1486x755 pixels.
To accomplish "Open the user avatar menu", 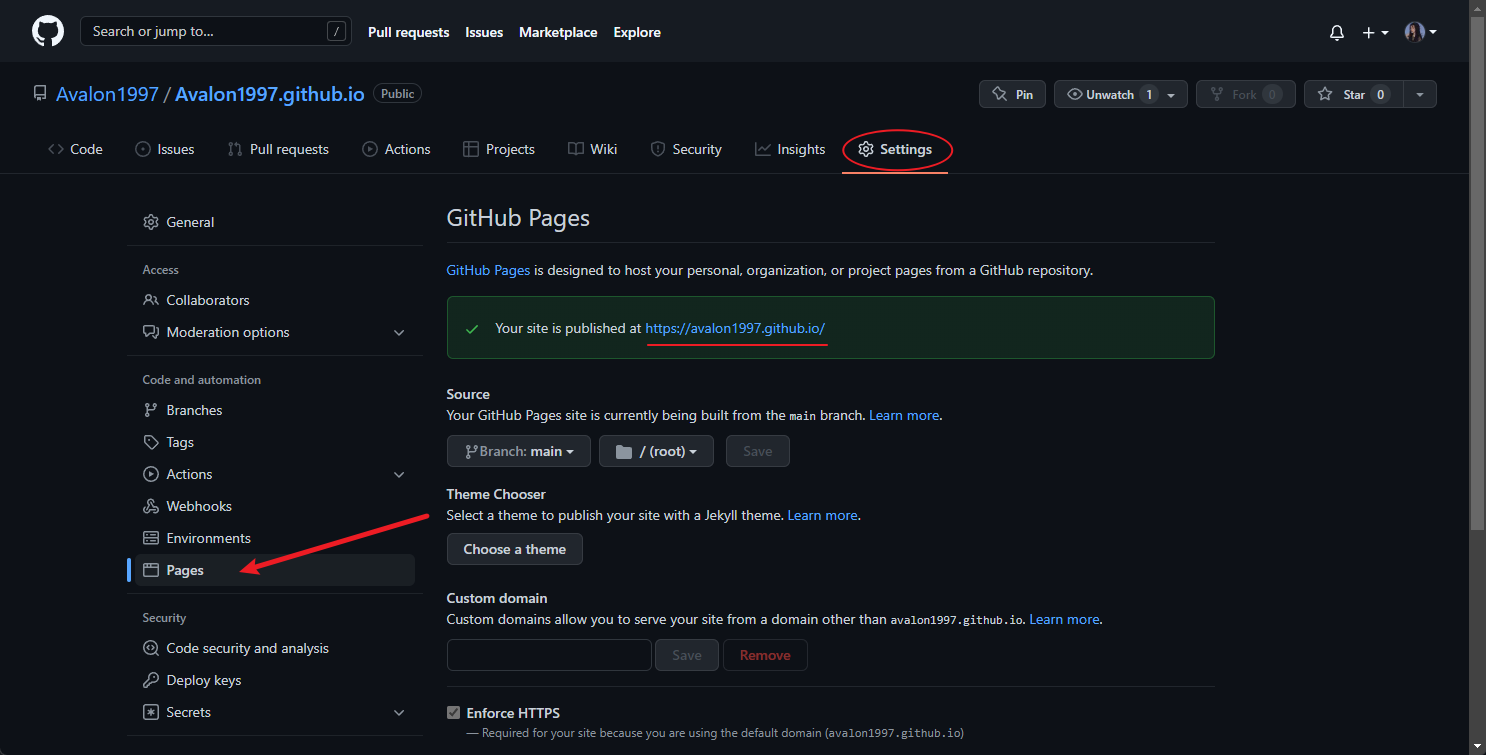I will [x=1420, y=33].
